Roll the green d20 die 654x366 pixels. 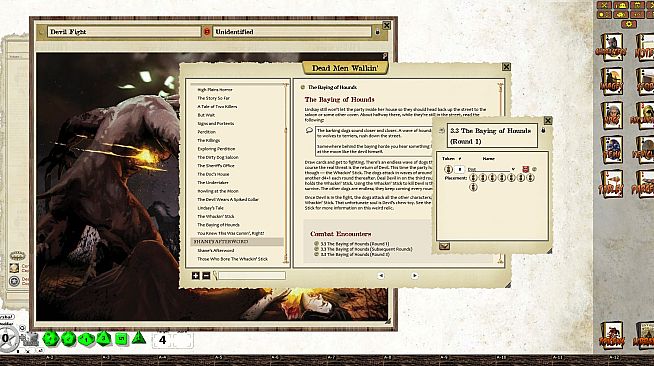(x=50, y=338)
